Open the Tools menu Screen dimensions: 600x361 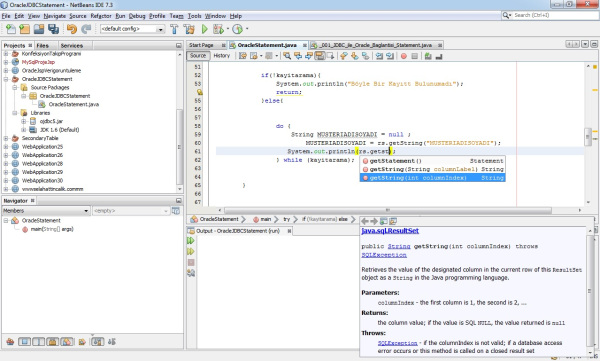coord(194,16)
